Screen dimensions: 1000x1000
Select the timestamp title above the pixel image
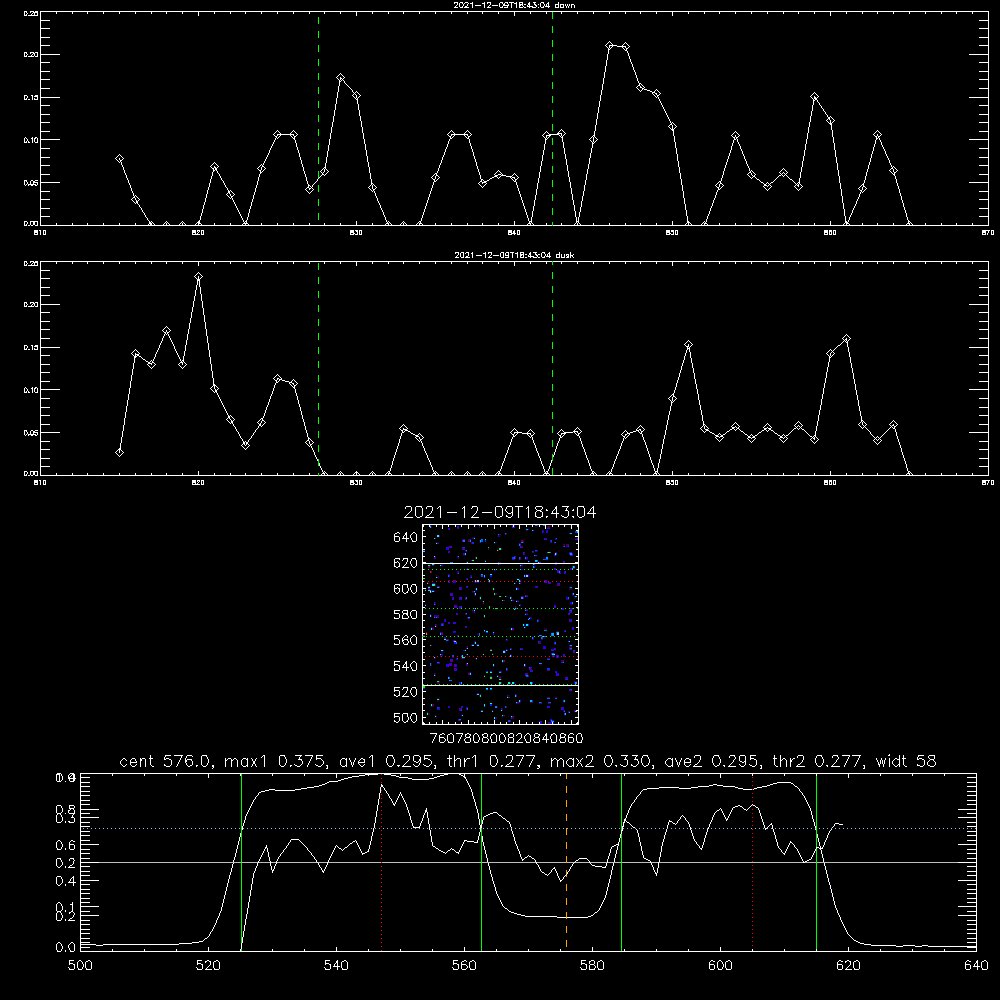pos(500,512)
